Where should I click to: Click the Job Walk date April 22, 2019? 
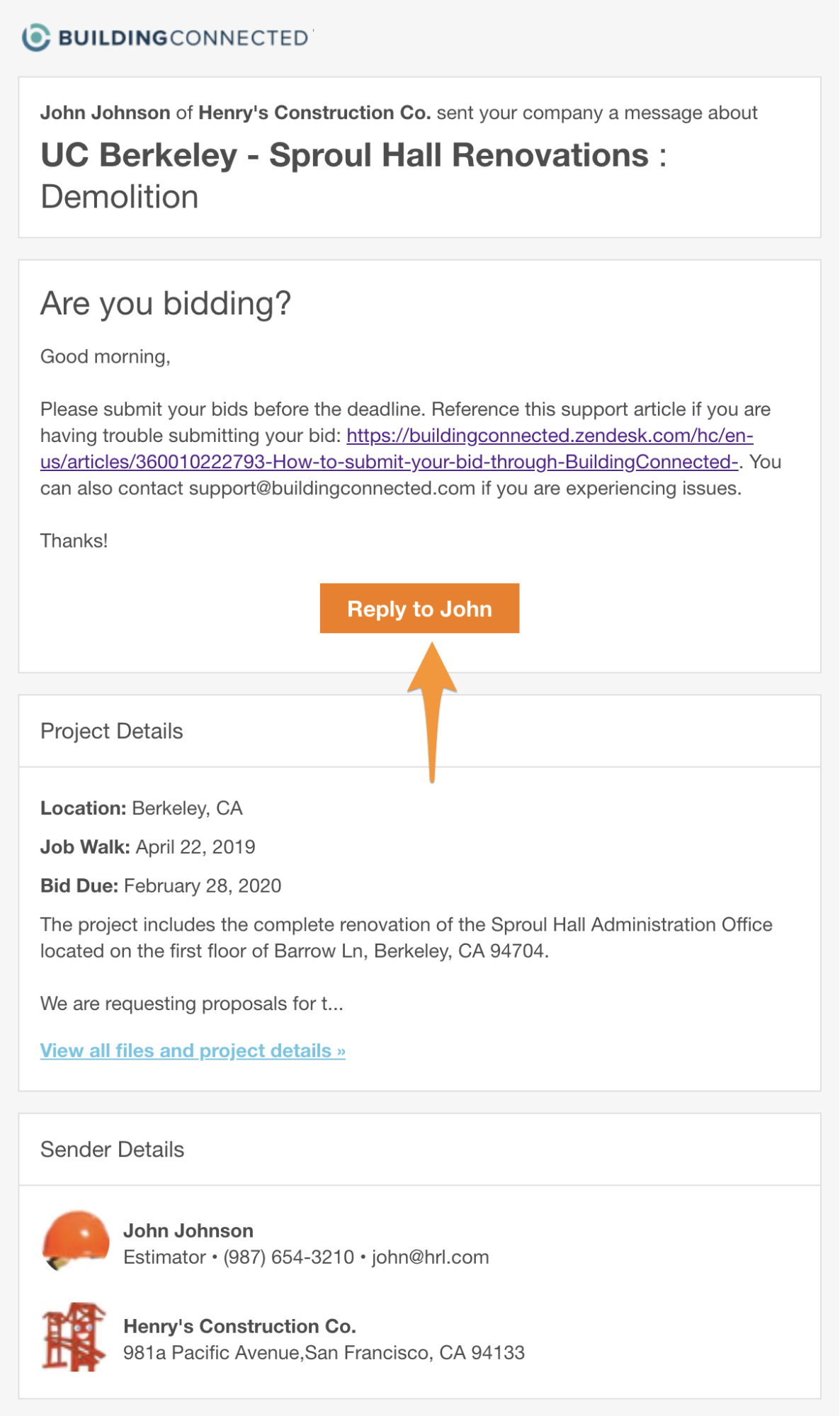click(x=195, y=847)
